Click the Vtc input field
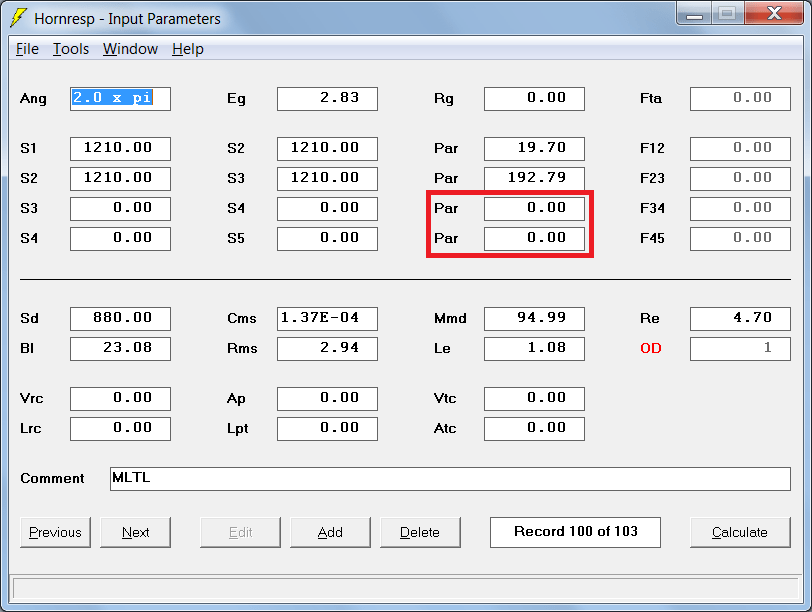 534,399
